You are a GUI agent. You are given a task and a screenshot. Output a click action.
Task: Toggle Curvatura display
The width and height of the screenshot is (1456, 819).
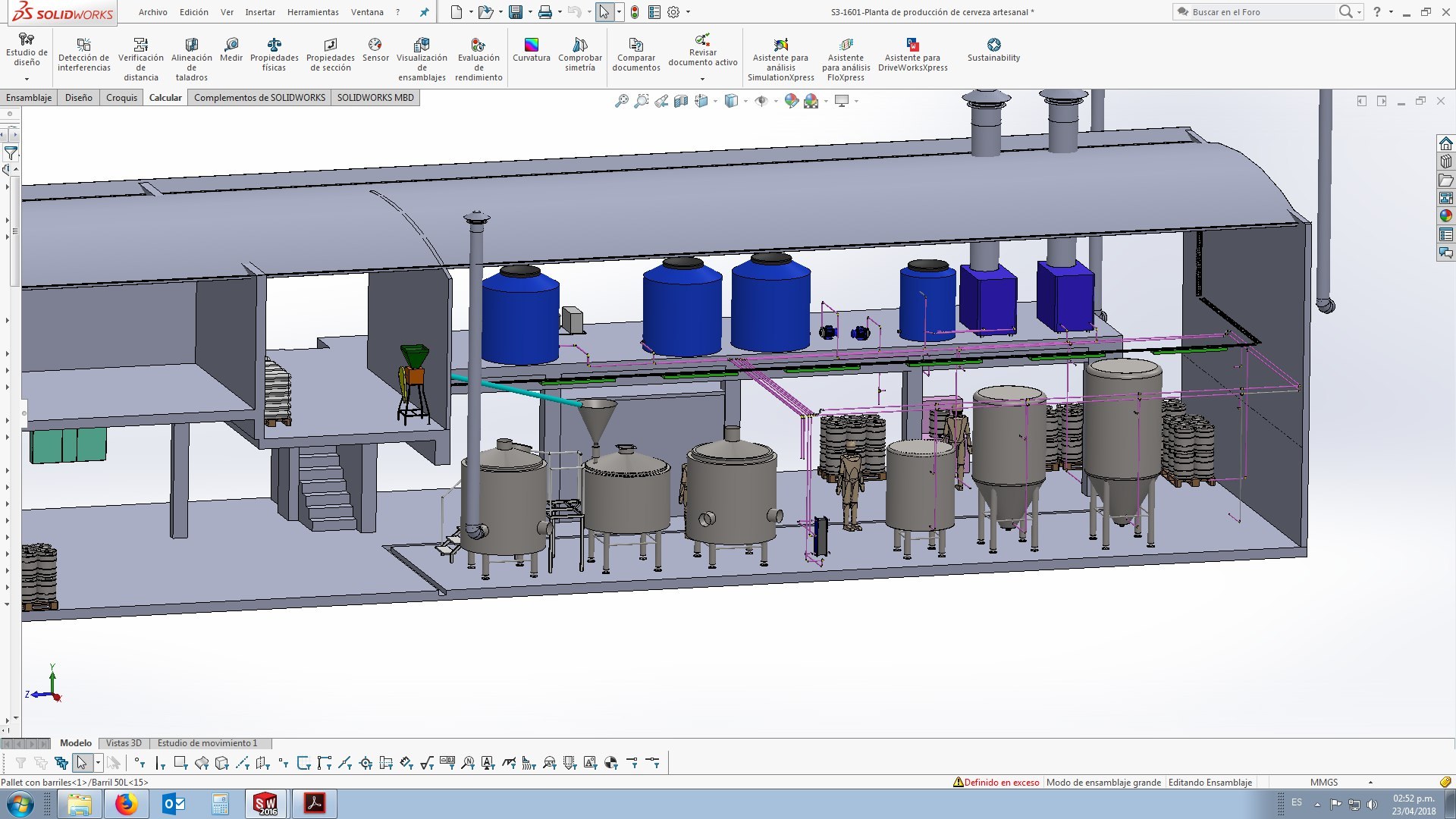click(x=531, y=51)
